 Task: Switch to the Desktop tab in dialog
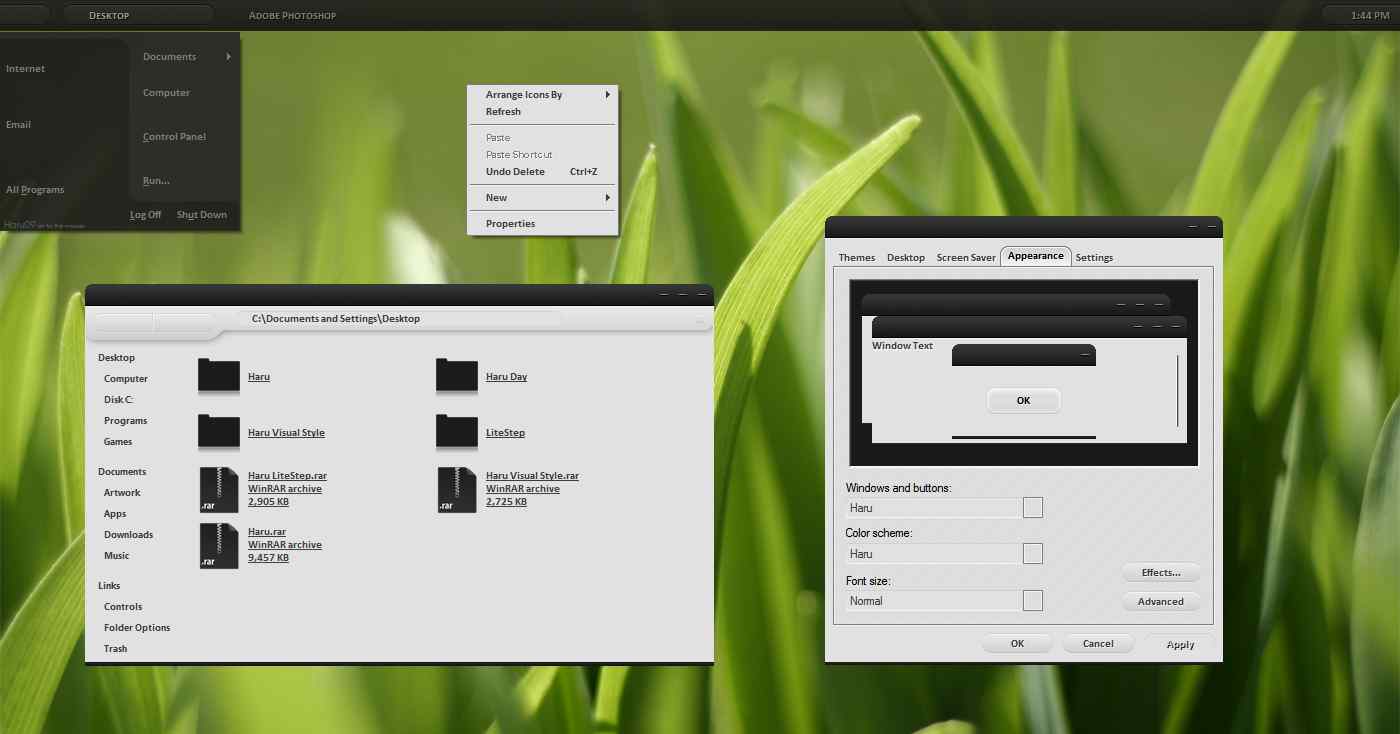906,258
